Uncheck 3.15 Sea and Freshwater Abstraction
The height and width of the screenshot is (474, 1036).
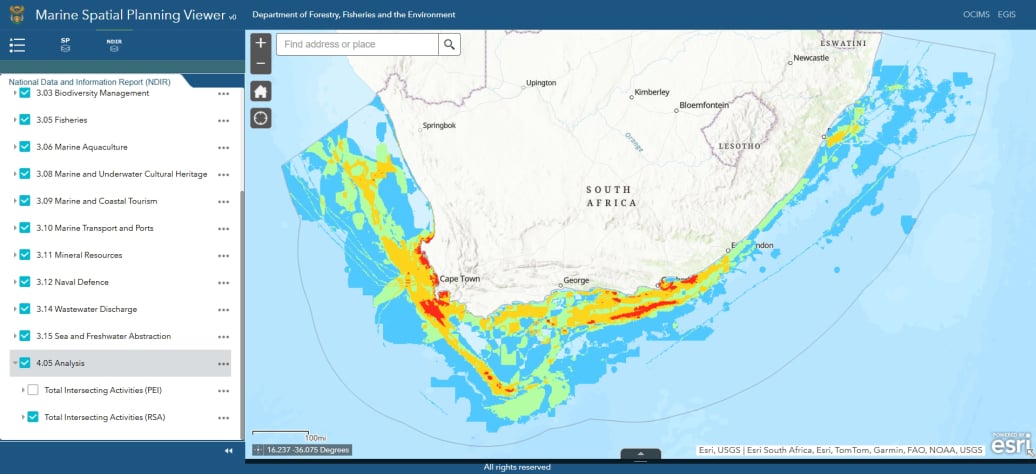click(x=25, y=336)
